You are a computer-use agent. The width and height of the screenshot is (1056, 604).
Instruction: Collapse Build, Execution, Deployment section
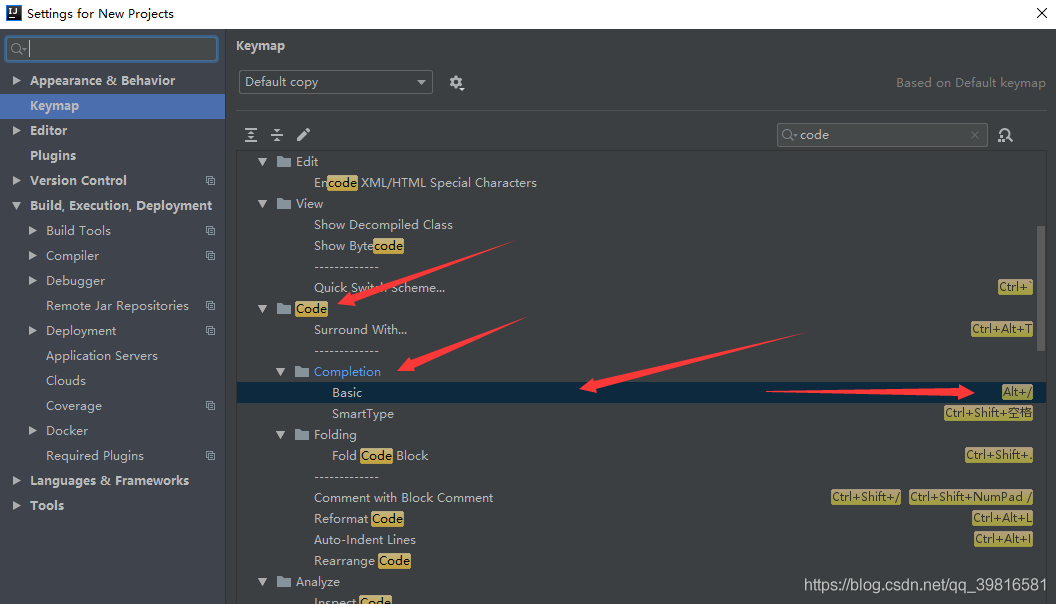(x=16, y=205)
